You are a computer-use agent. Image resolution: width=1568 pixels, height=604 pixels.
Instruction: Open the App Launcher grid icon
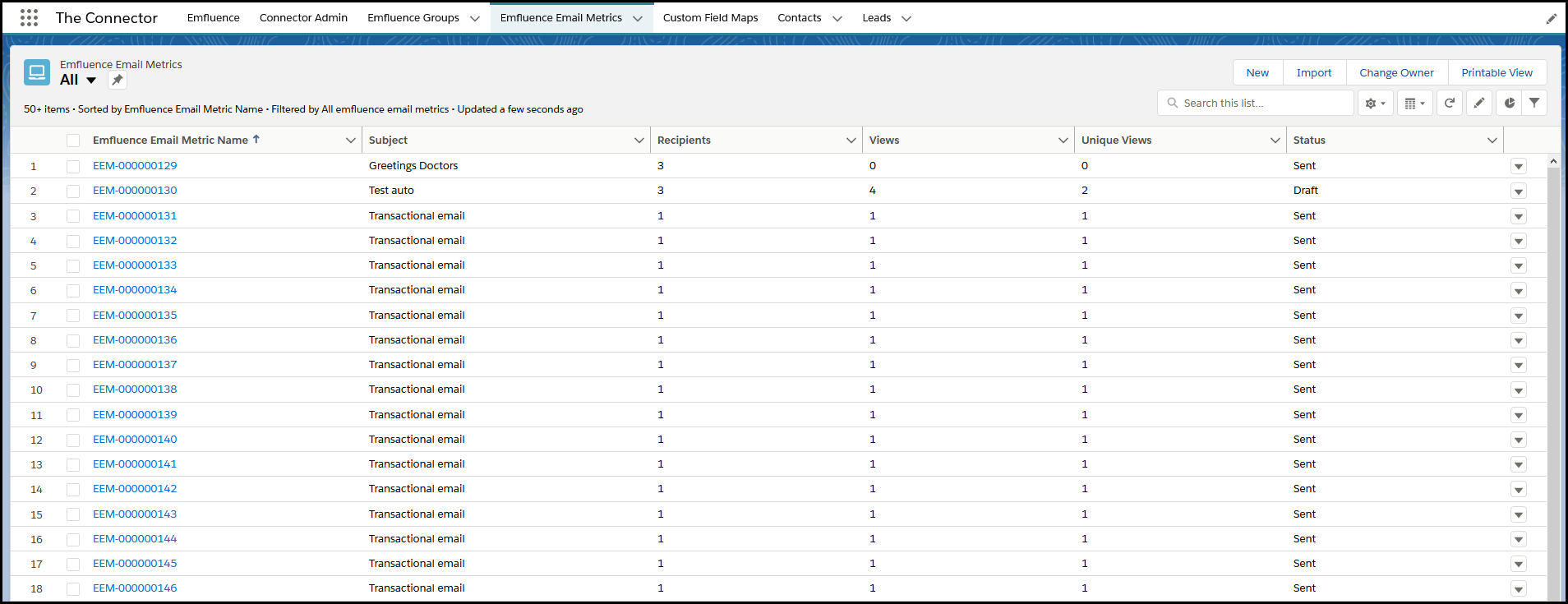(x=29, y=18)
